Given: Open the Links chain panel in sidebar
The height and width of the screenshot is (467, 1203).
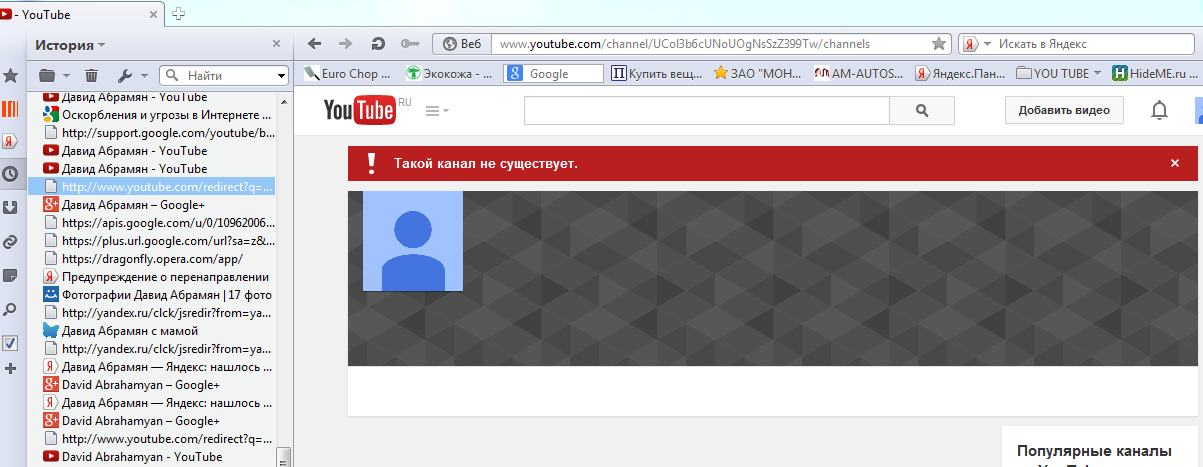Looking at the screenshot, I should point(11,241).
